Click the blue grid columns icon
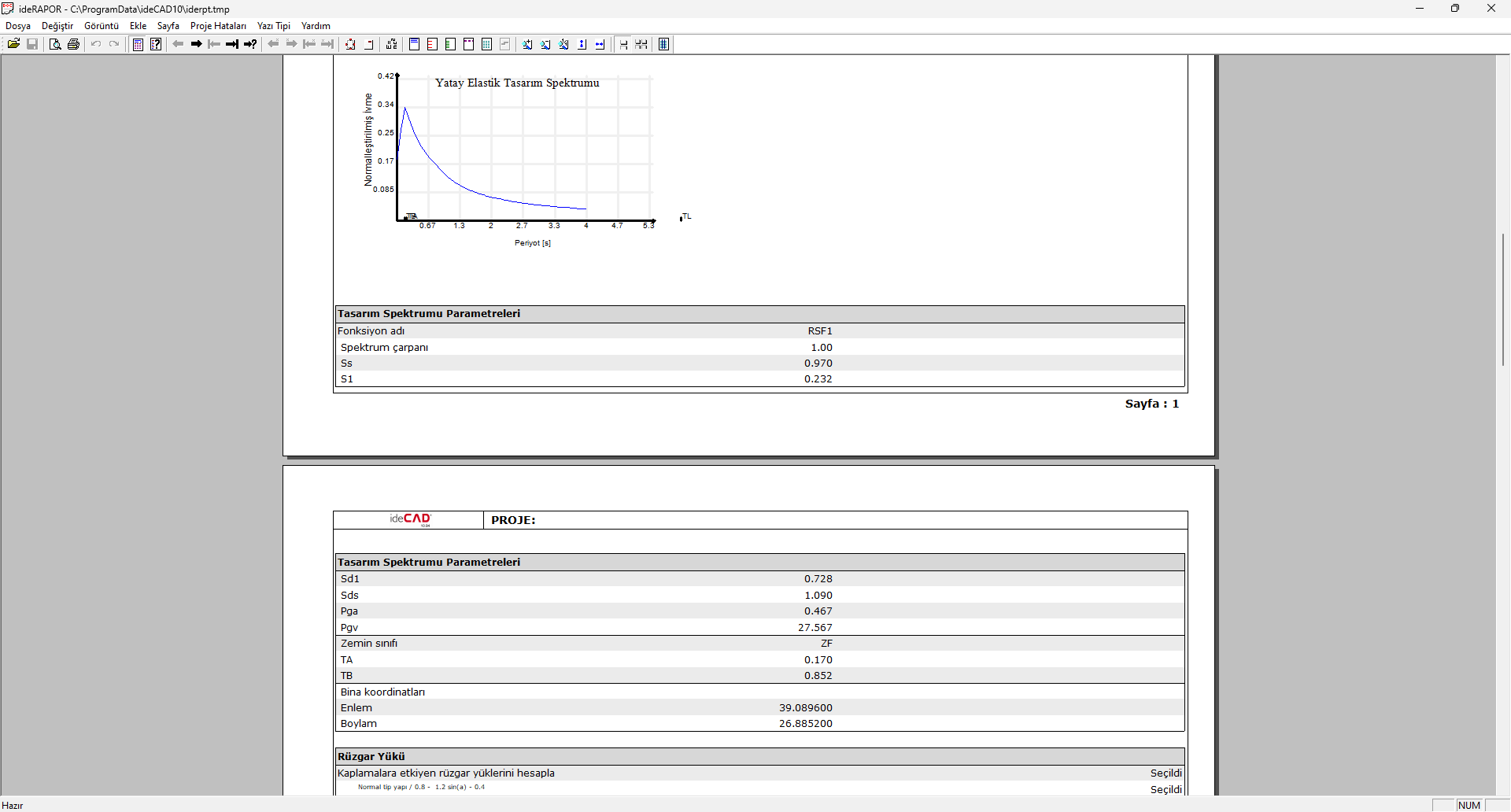The width and height of the screenshot is (1511, 812). (664, 44)
